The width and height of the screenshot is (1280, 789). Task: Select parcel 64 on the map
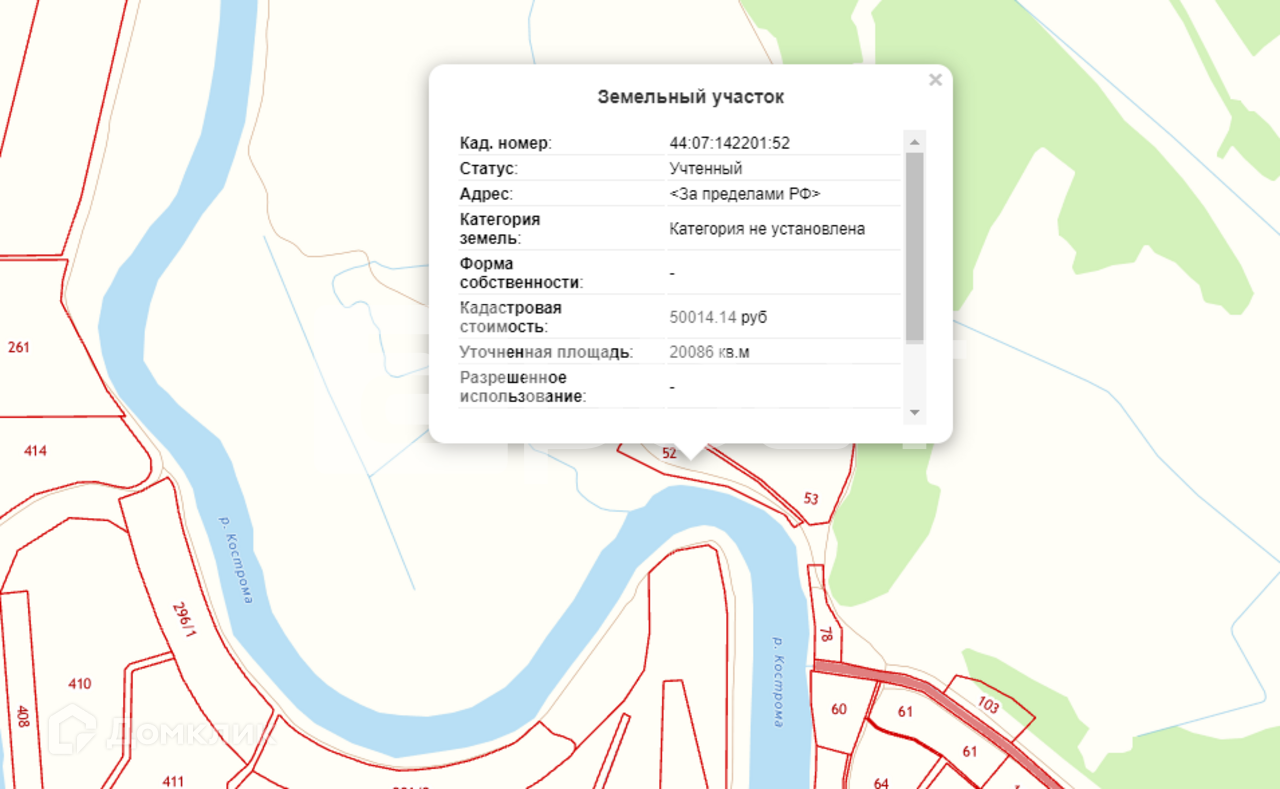881,783
